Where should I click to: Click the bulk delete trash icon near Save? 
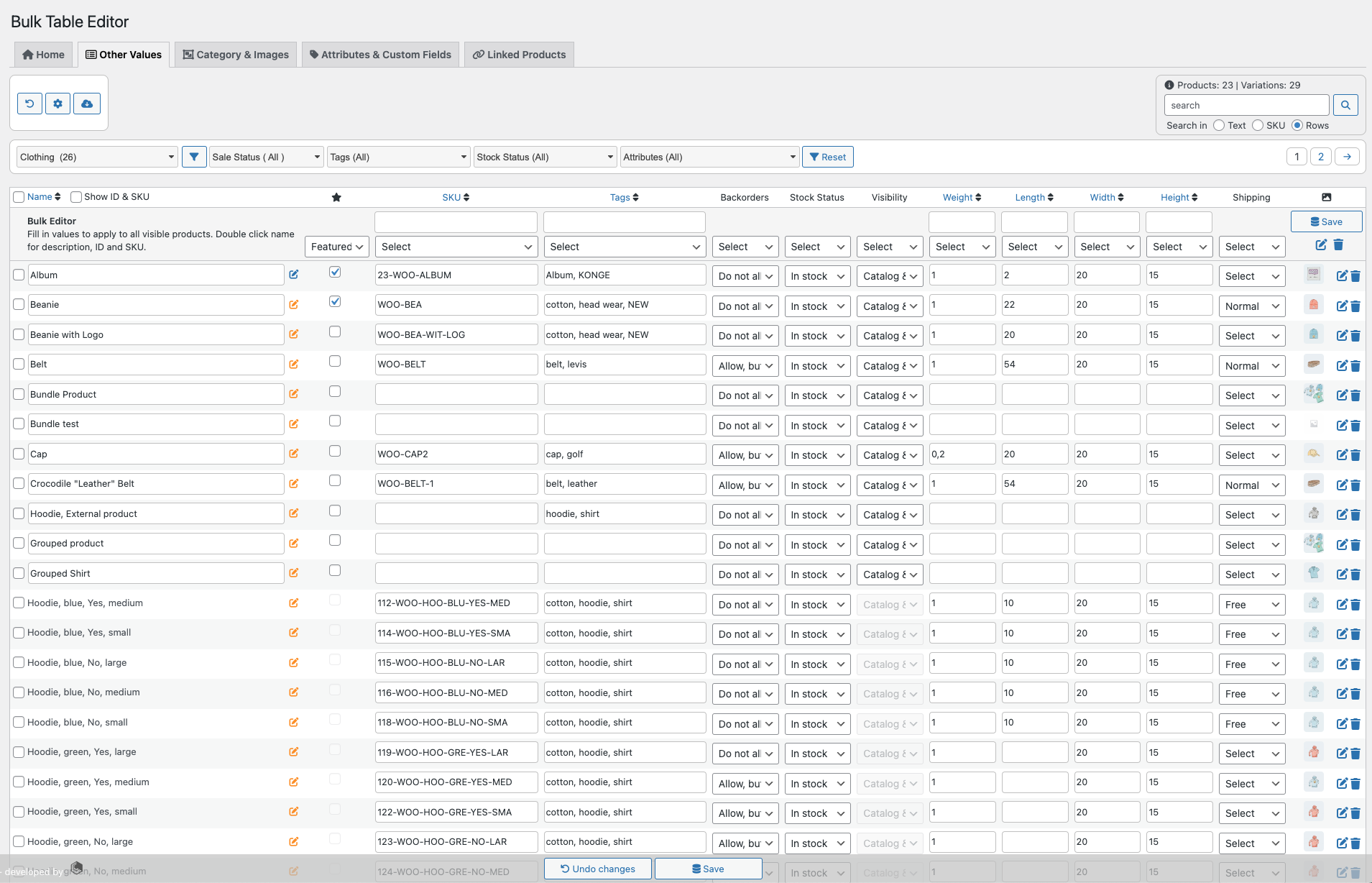[1338, 245]
